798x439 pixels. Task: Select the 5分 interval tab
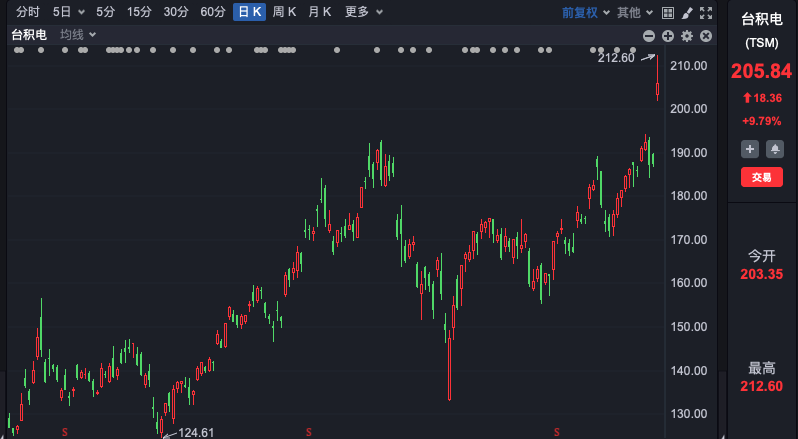(105, 12)
